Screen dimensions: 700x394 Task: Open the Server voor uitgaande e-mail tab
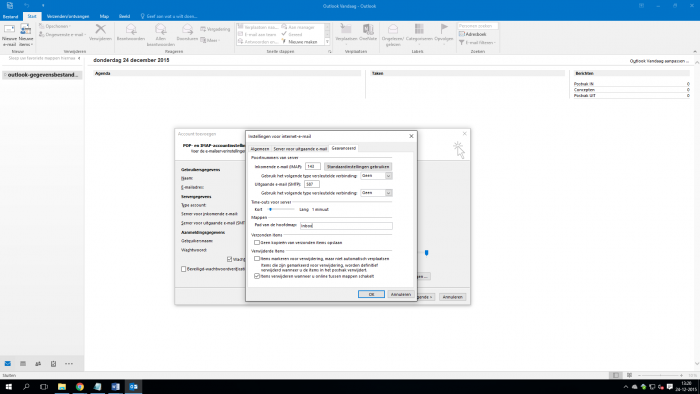[300, 149]
